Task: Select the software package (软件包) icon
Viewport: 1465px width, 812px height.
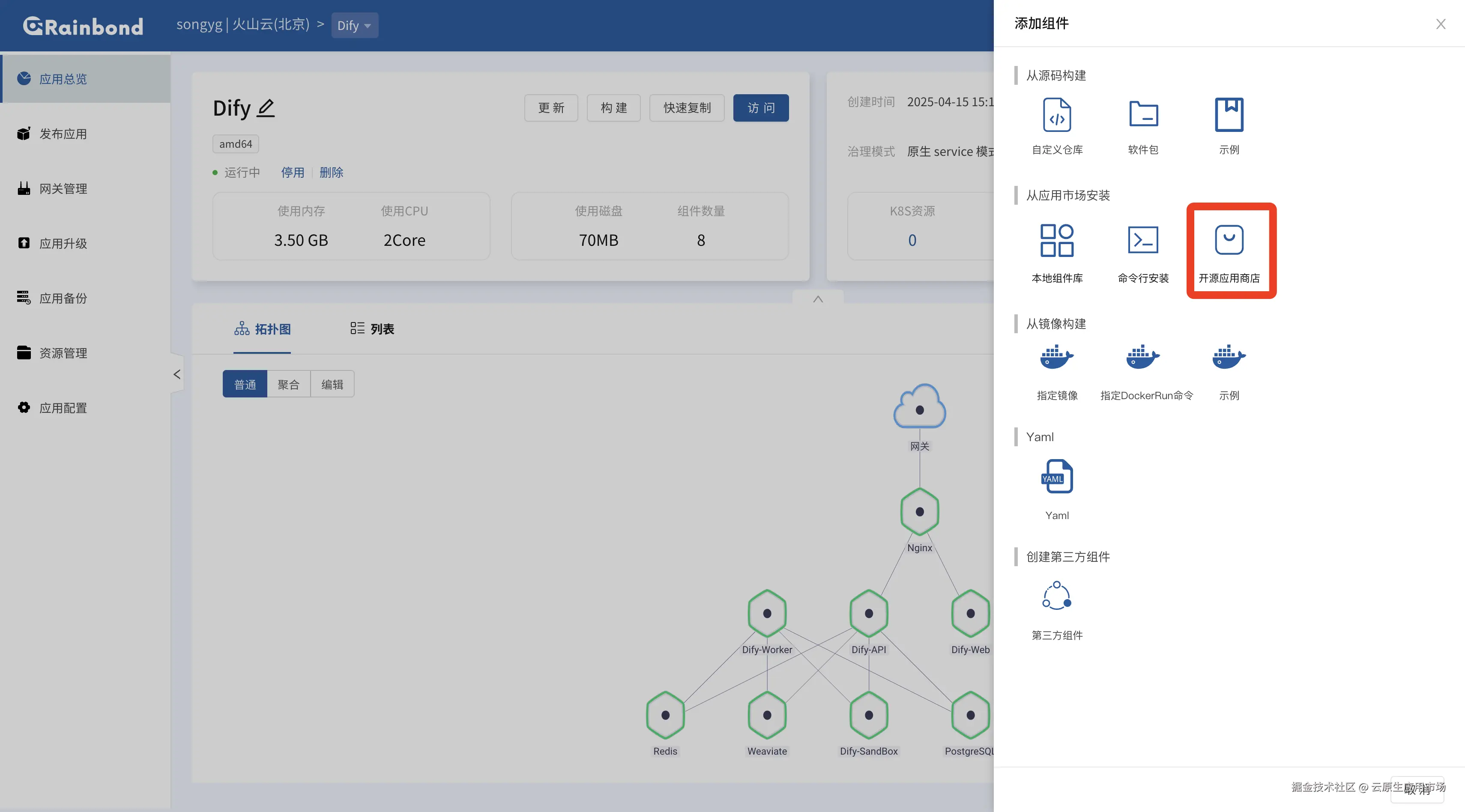Action: click(x=1142, y=115)
